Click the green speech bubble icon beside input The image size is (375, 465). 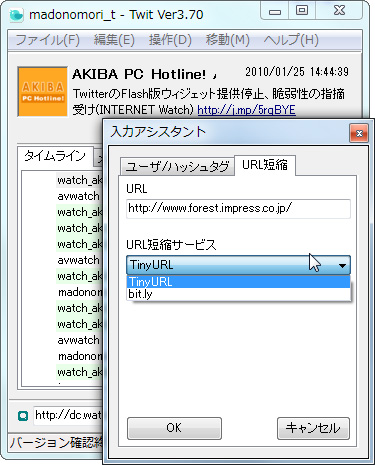23,416
